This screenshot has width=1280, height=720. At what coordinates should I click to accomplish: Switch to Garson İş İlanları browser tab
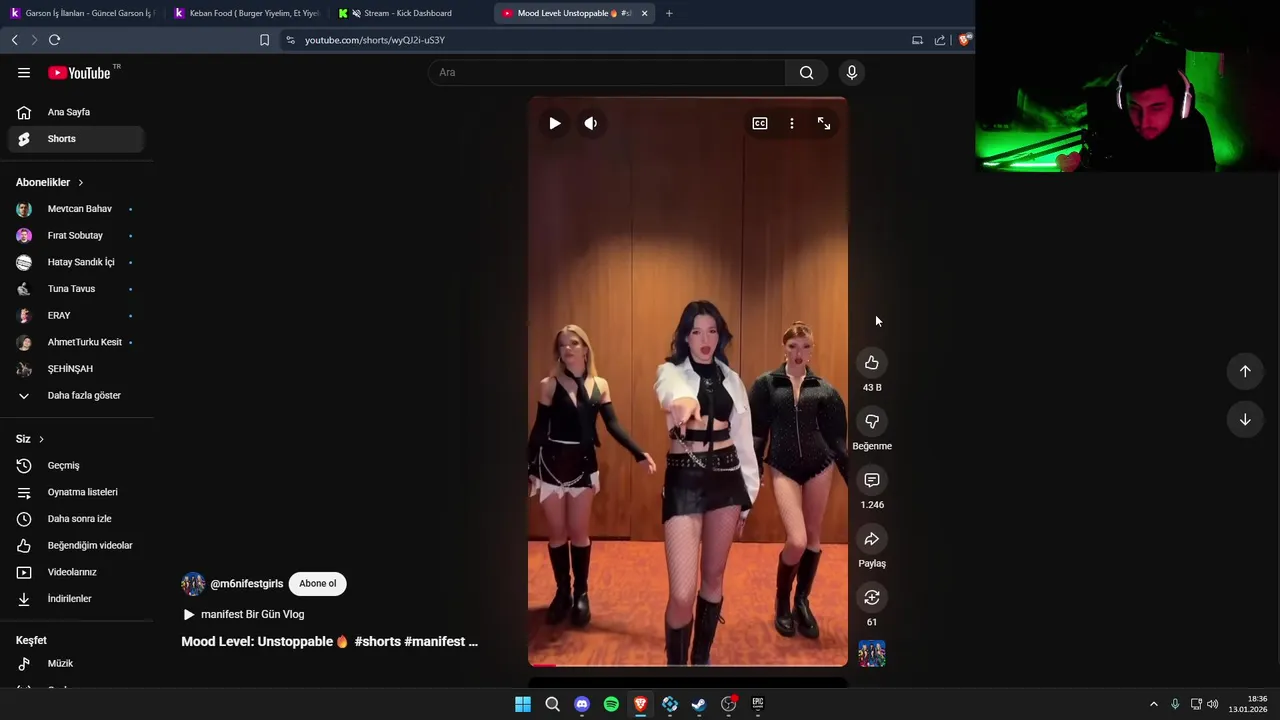point(82,13)
